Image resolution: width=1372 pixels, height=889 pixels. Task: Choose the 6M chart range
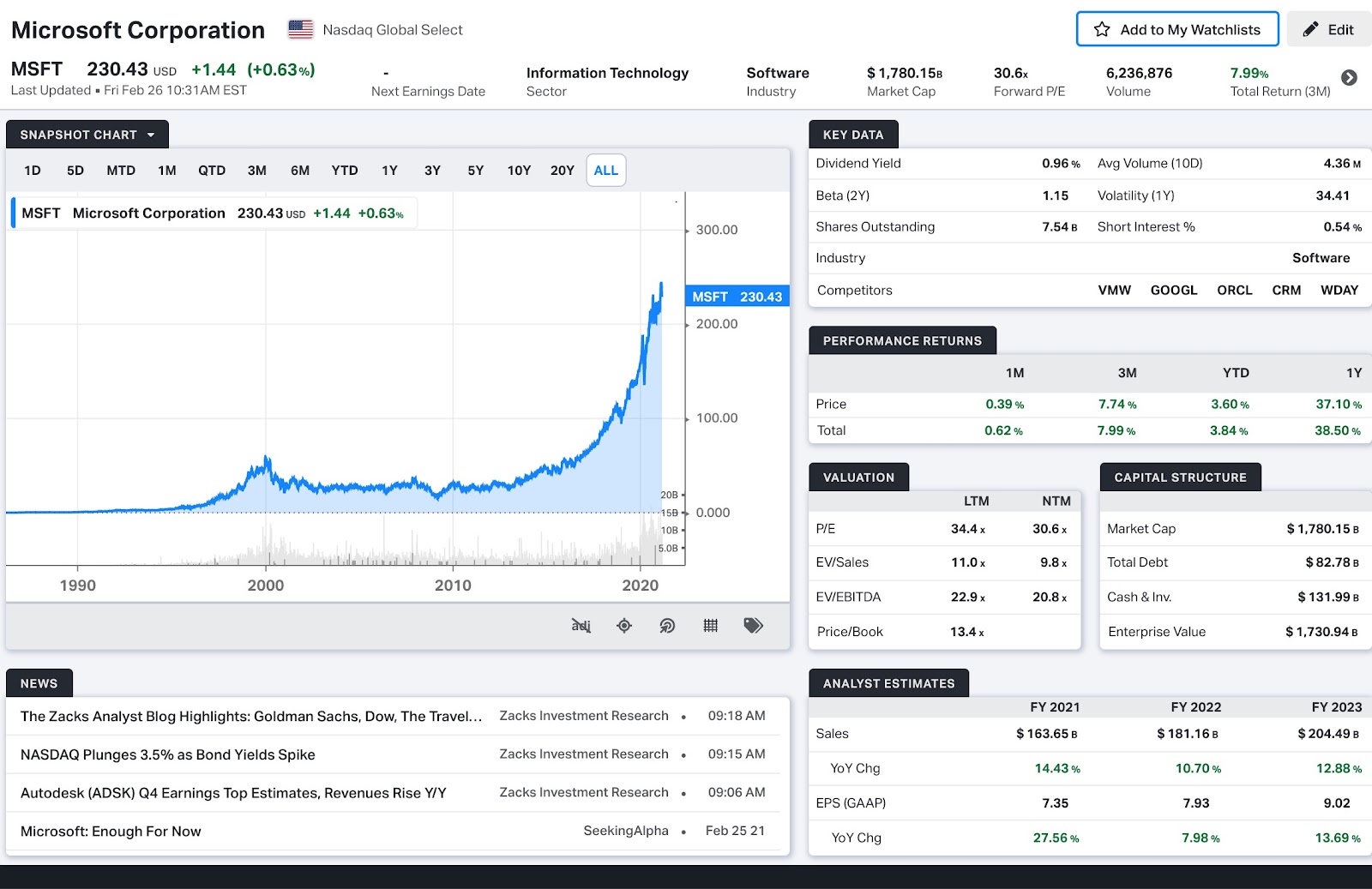[300, 171]
